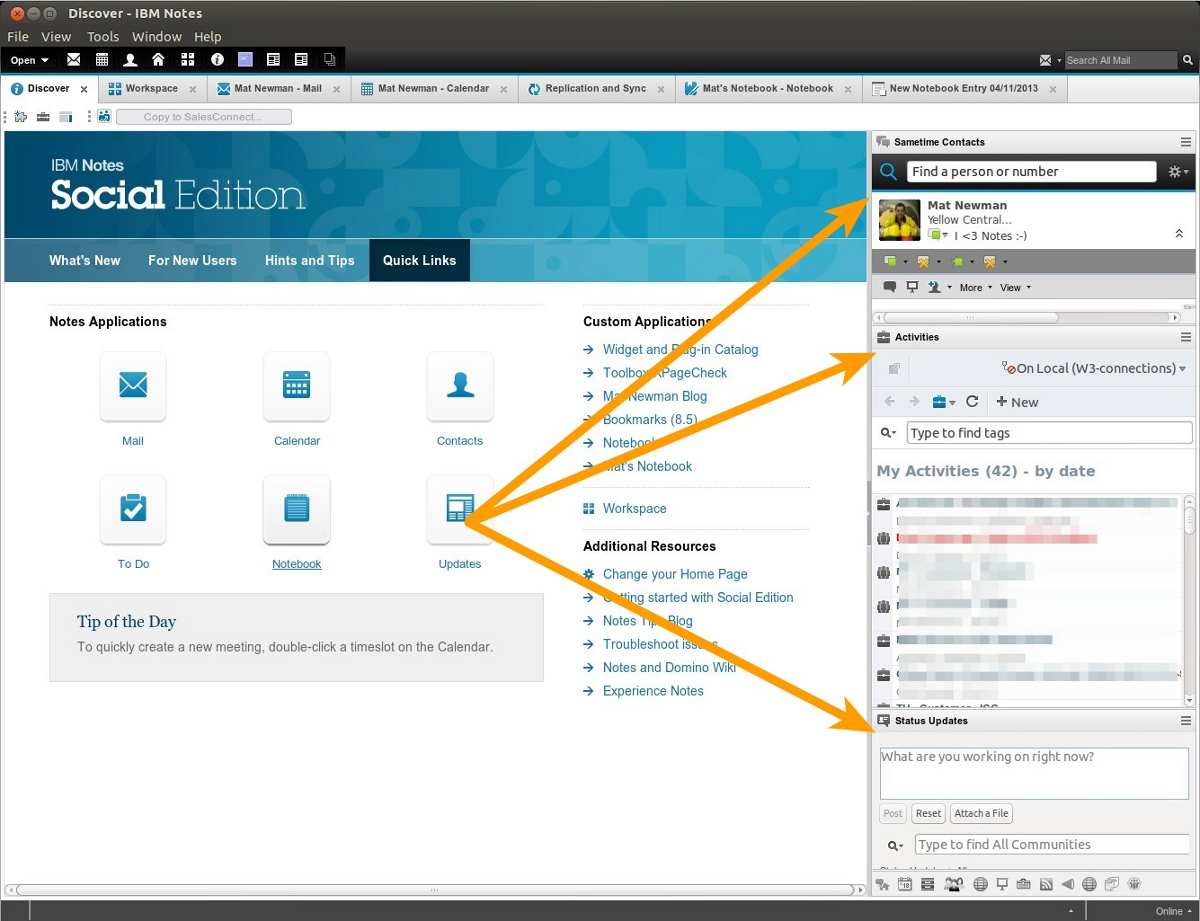Click the 'Find a person or number' field

(1030, 171)
